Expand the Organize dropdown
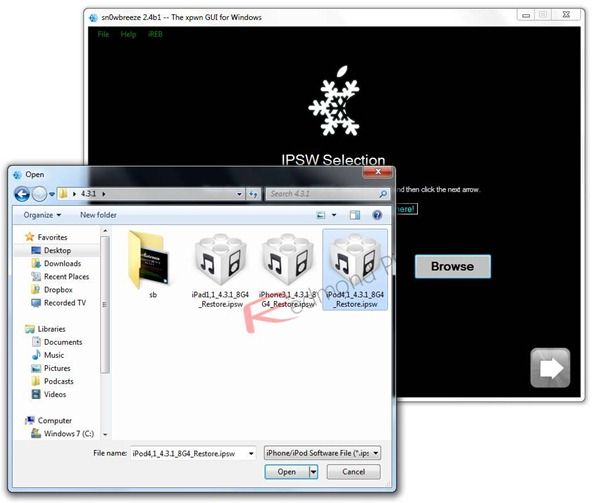This screenshot has width=594, height=503. (42, 215)
